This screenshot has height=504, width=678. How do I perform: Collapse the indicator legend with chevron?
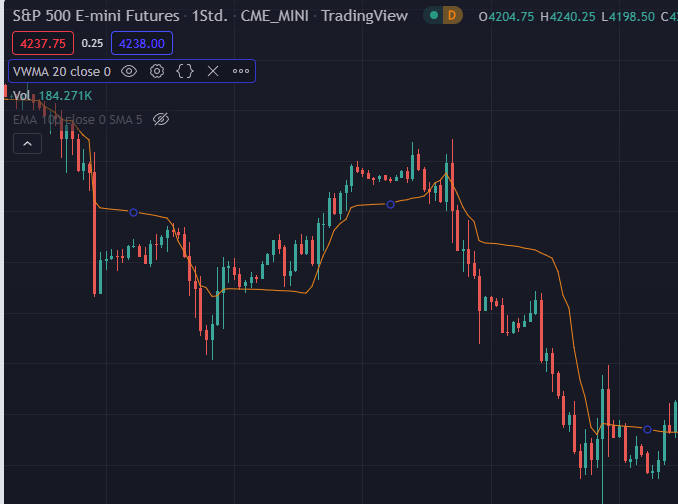27,144
